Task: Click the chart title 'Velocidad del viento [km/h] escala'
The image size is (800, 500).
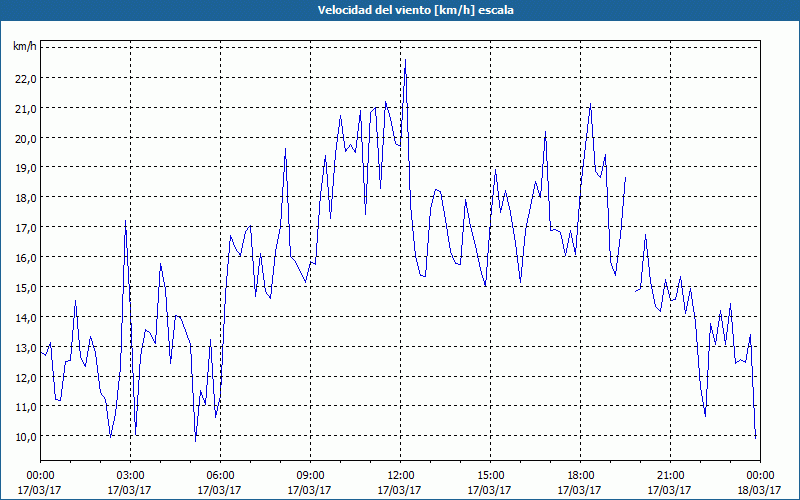Action: tap(415, 10)
